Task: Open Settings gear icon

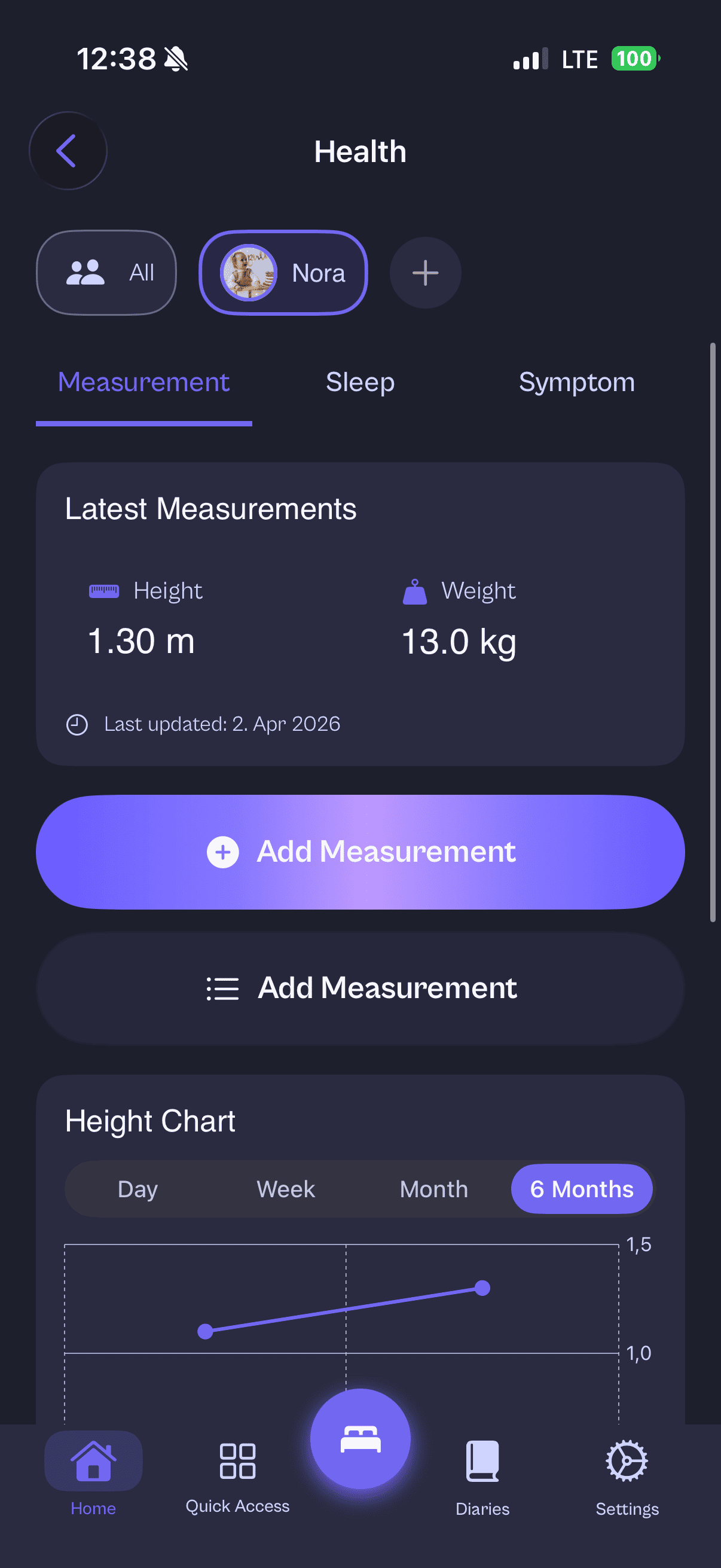Action: click(x=627, y=1461)
